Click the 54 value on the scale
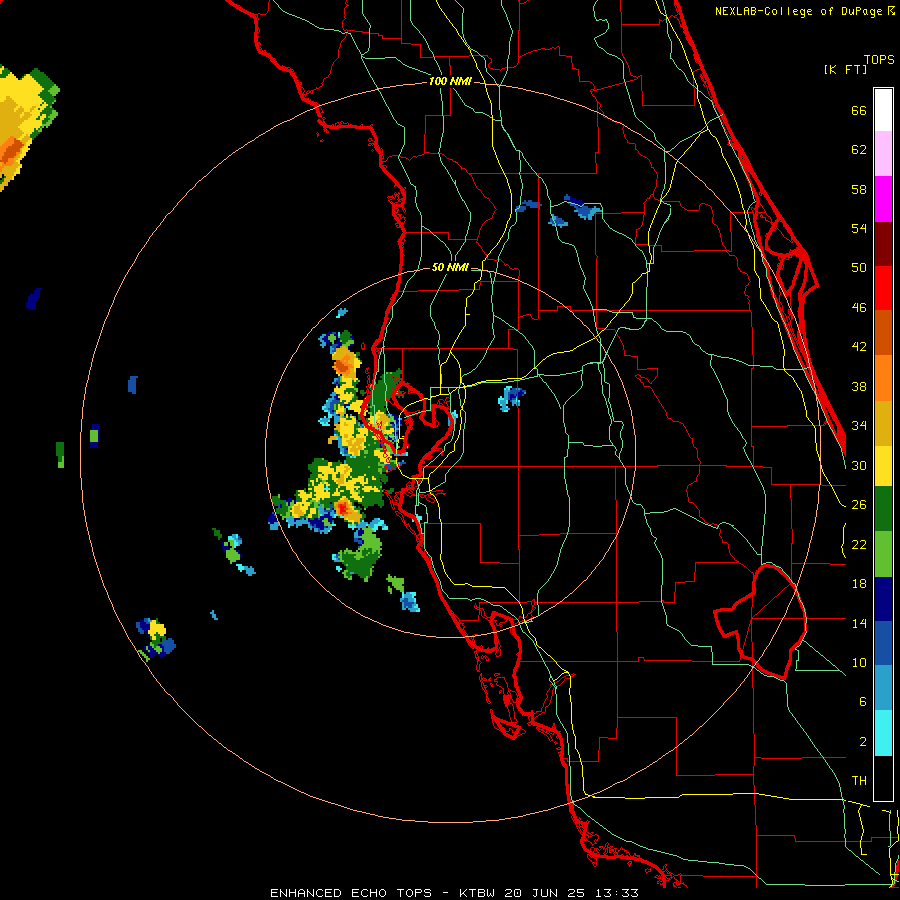Screen dimensions: 900x900 [x=859, y=228]
